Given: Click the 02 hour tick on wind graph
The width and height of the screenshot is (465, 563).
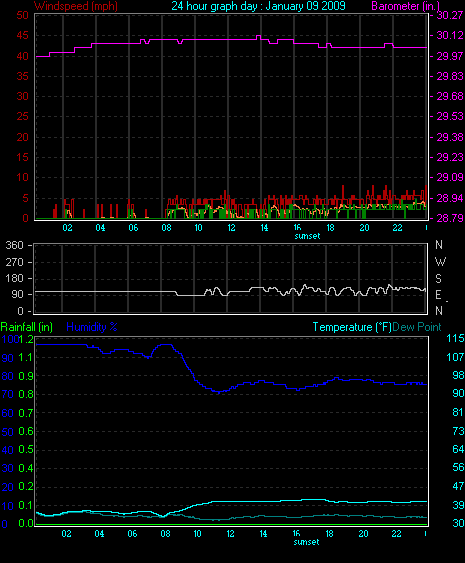Looking at the screenshot, I should tap(67, 228).
